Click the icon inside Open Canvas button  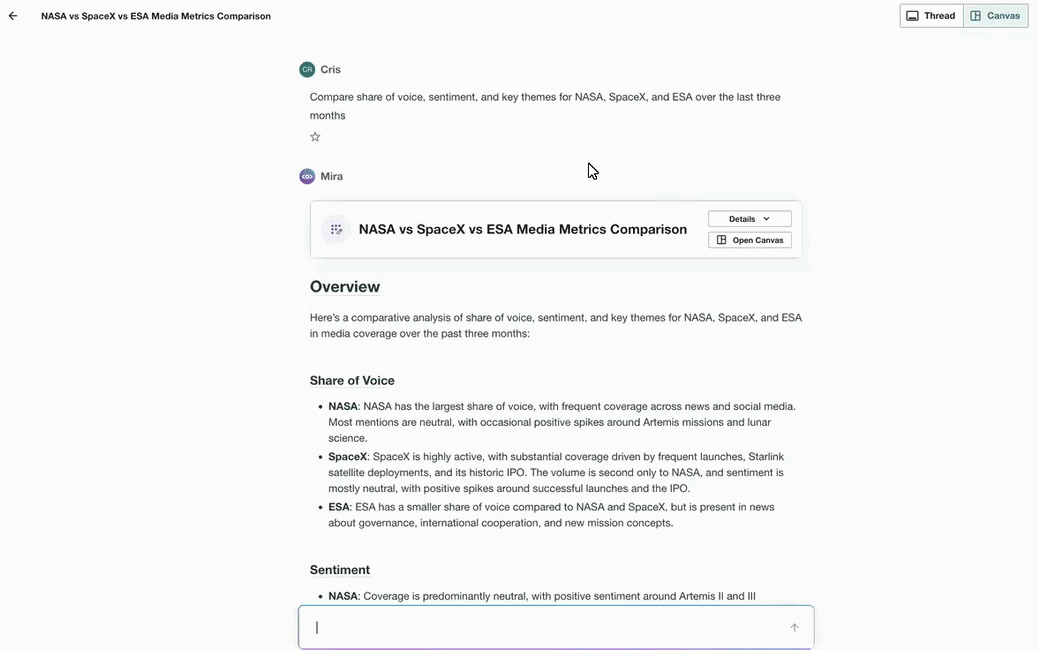[x=722, y=240]
